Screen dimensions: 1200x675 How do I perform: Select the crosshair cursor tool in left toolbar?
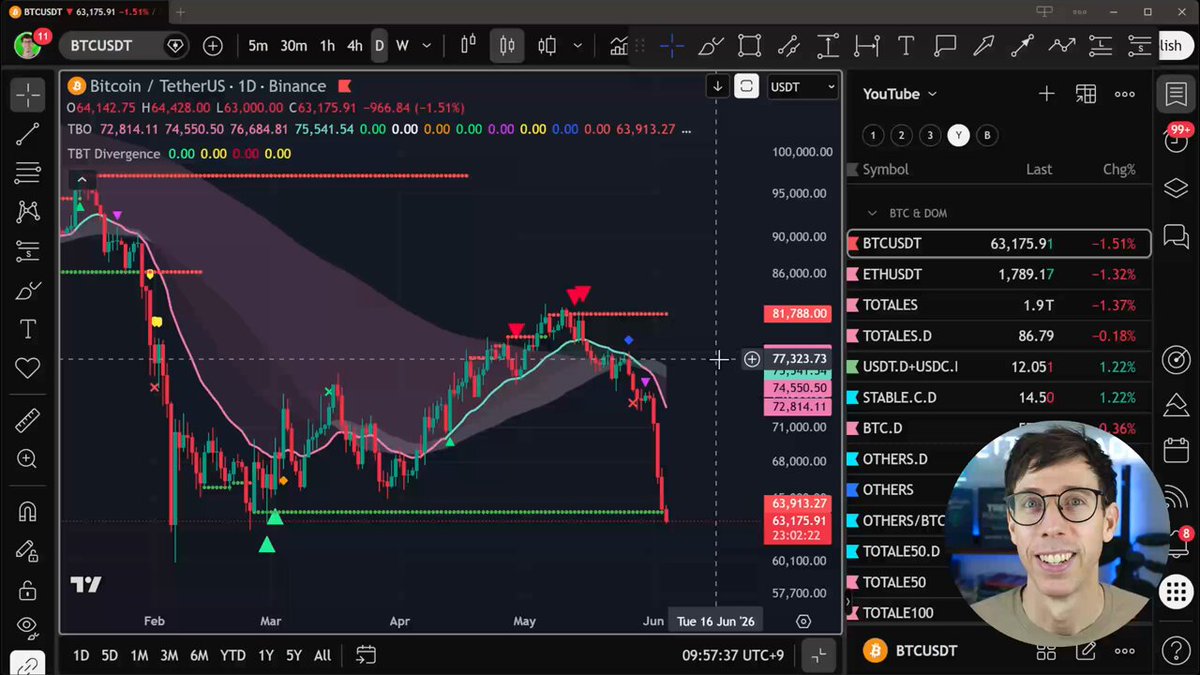pos(28,96)
